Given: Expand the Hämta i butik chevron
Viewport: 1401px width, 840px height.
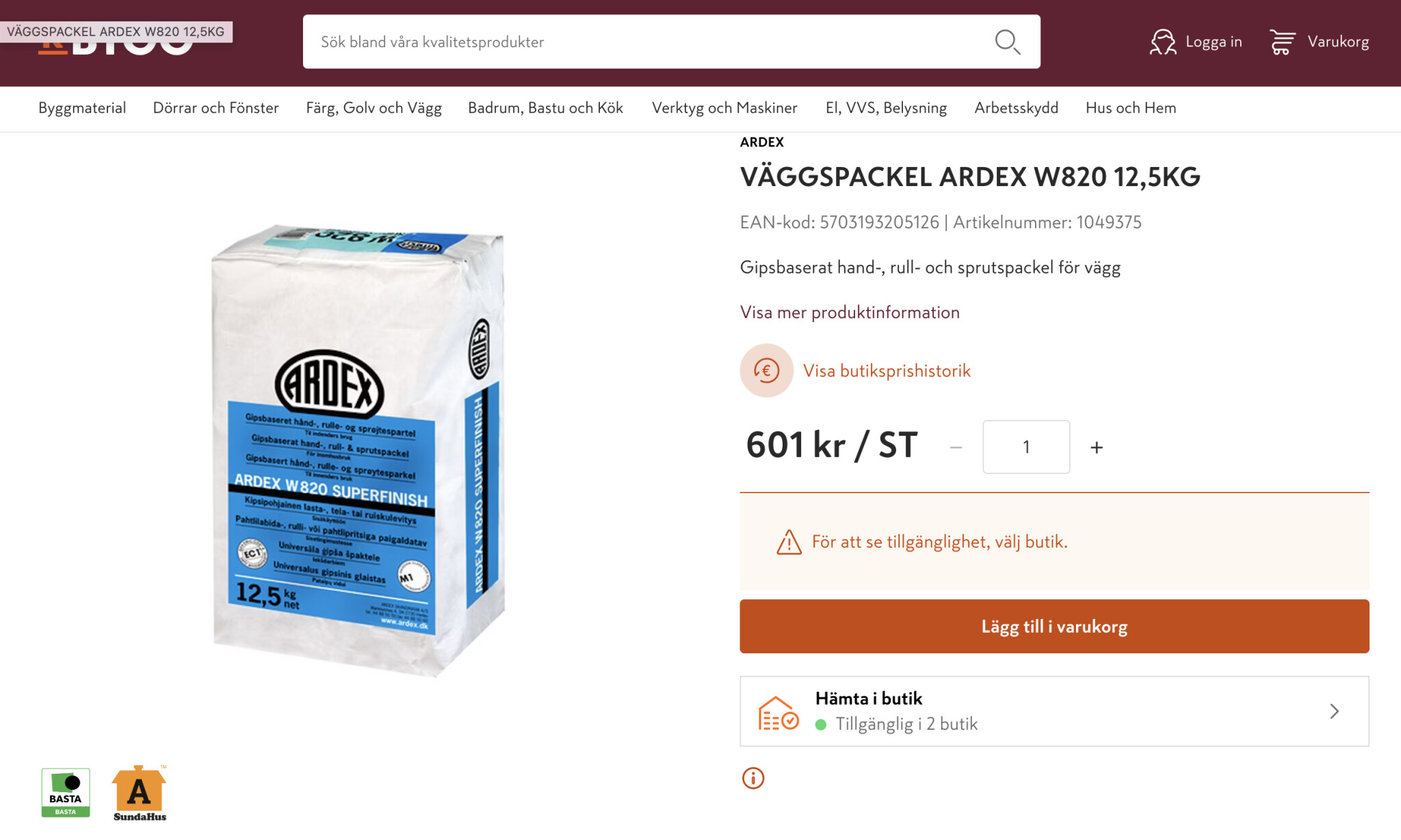Looking at the screenshot, I should 1334,711.
